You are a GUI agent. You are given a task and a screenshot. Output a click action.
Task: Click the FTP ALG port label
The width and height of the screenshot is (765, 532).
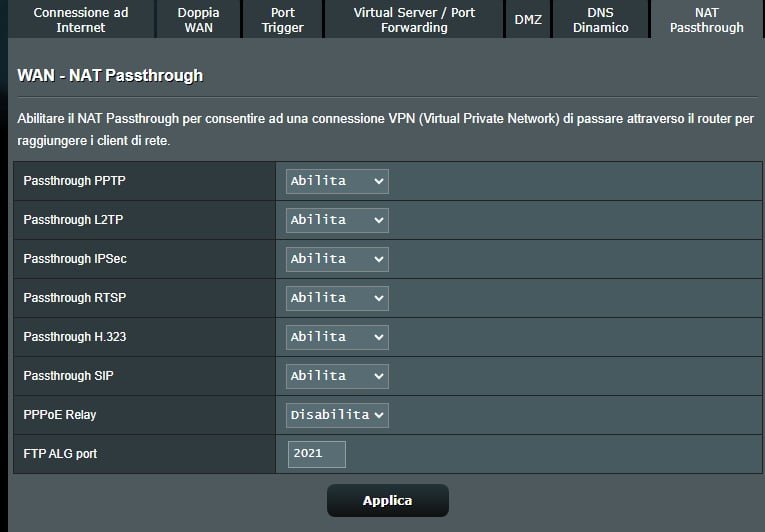[60, 454]
